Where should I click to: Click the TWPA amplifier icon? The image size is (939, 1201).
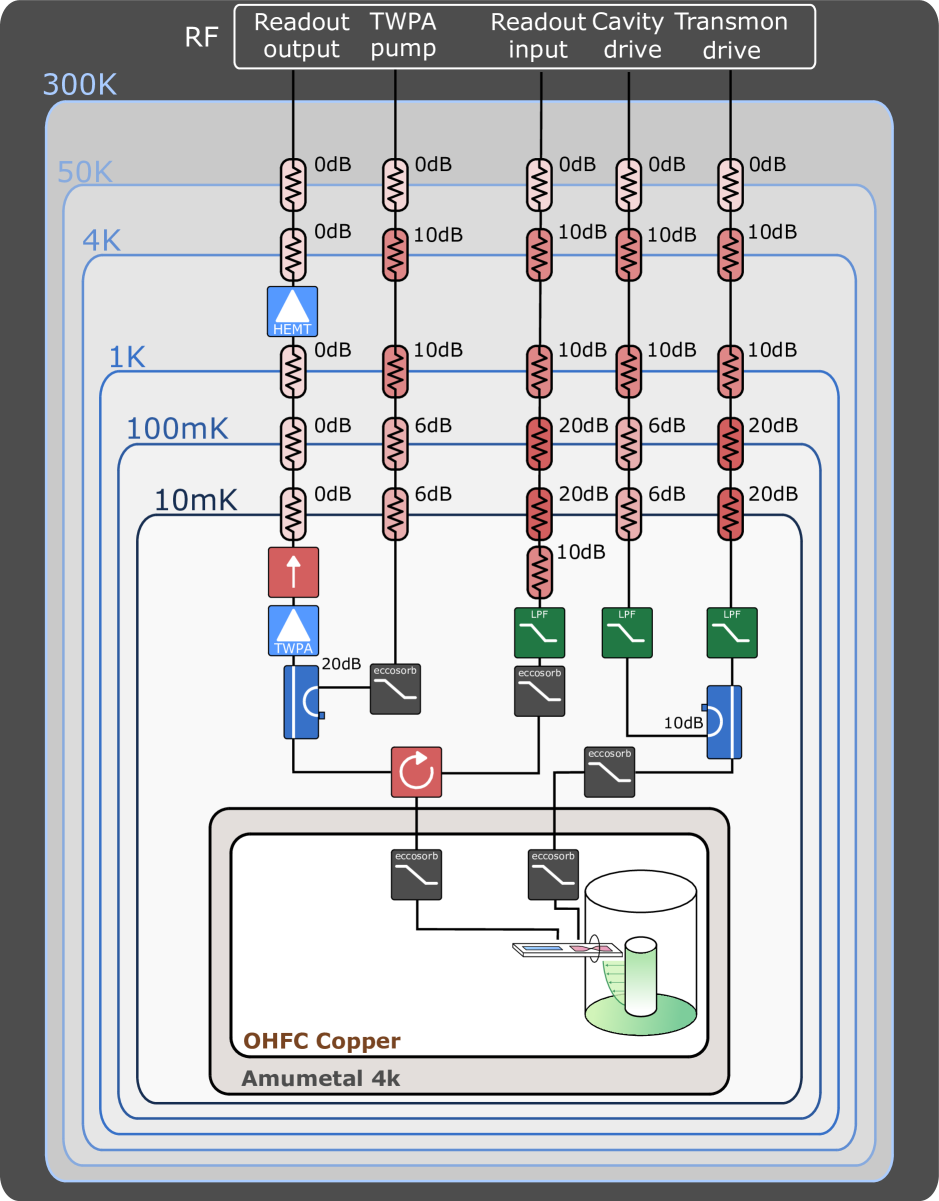coord(292,630)
